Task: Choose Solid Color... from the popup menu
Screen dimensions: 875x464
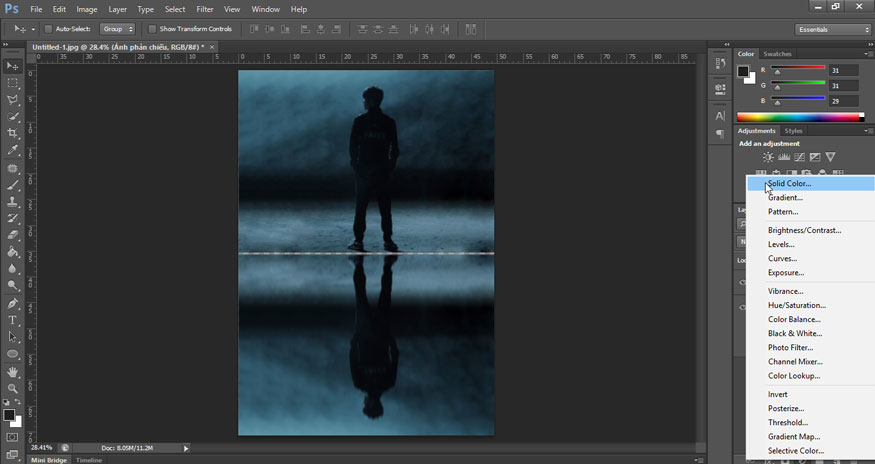Action: (811, 183)
